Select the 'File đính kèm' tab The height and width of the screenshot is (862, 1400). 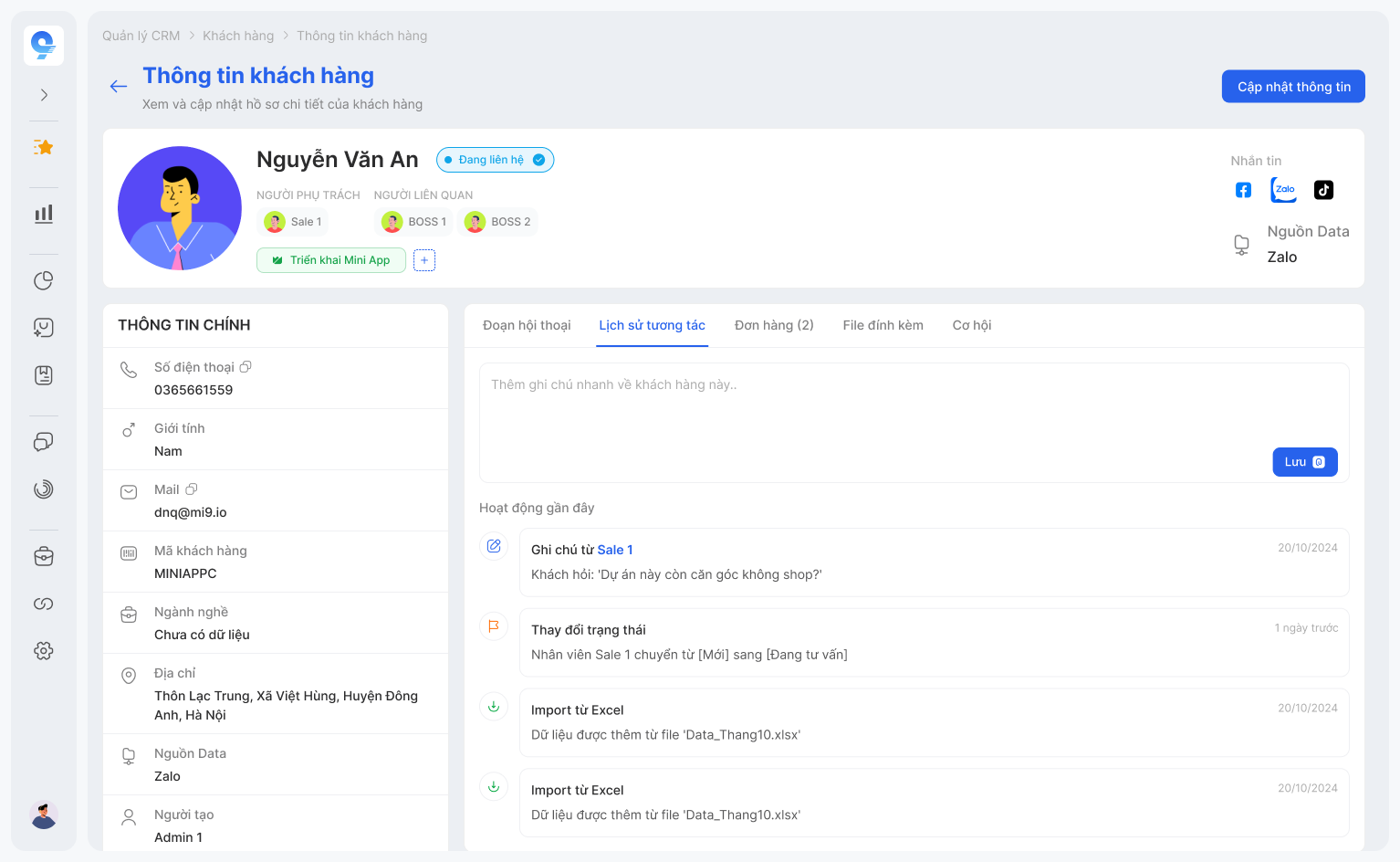point(883,326)
